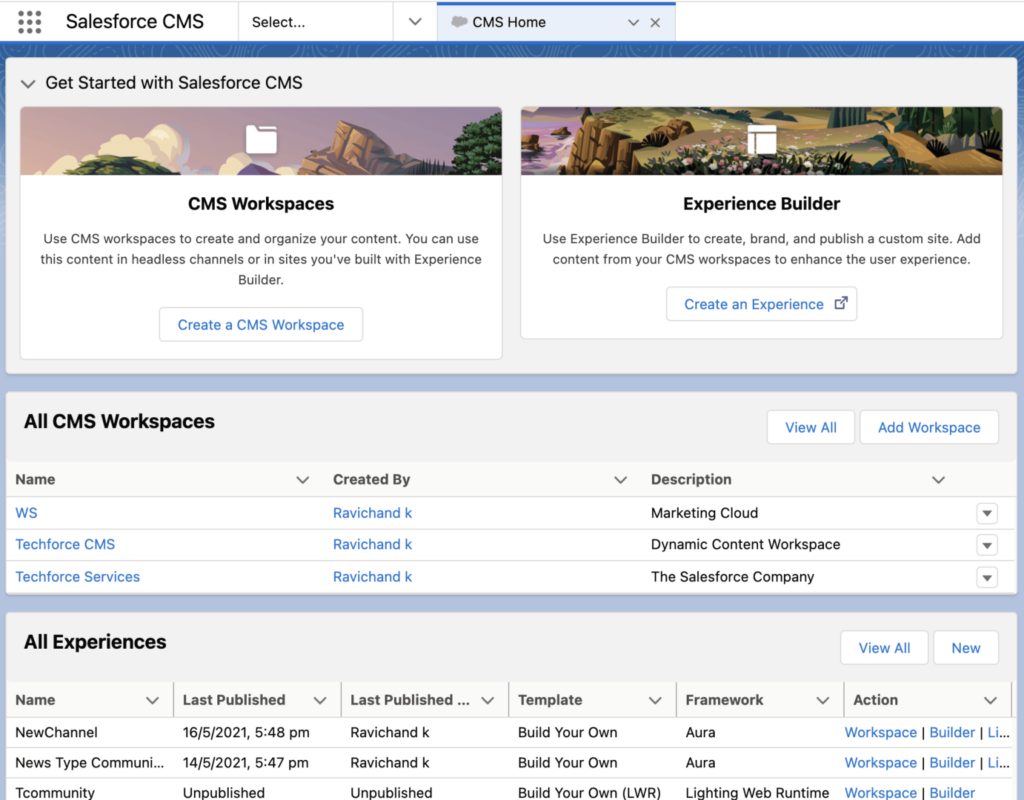Close the CMS Home tab
Image resolution: width=1024 pixels, height=800 pixels.
pyautogui.click(x=657, y=20)
